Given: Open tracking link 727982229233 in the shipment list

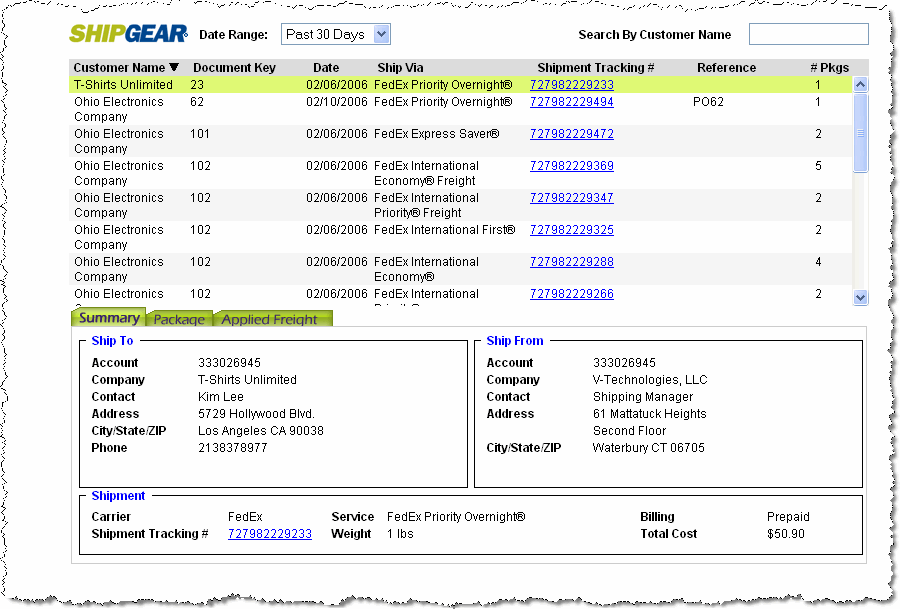Looking at the screenshot, I should 572,85.
